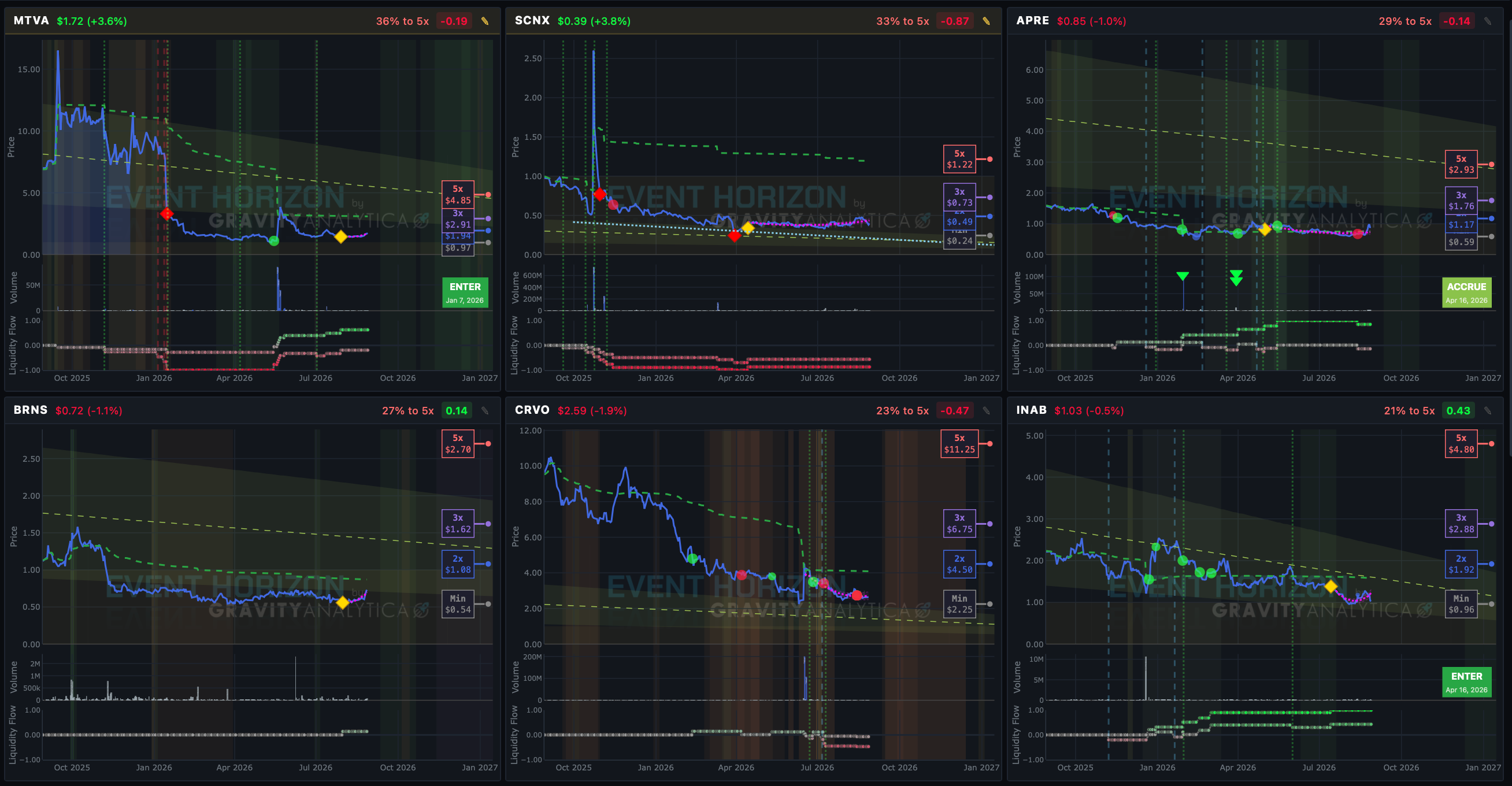The image size is (1512, 786).
Task: Open the CRVO ticker symbol
Action: (x=532, y=410)
